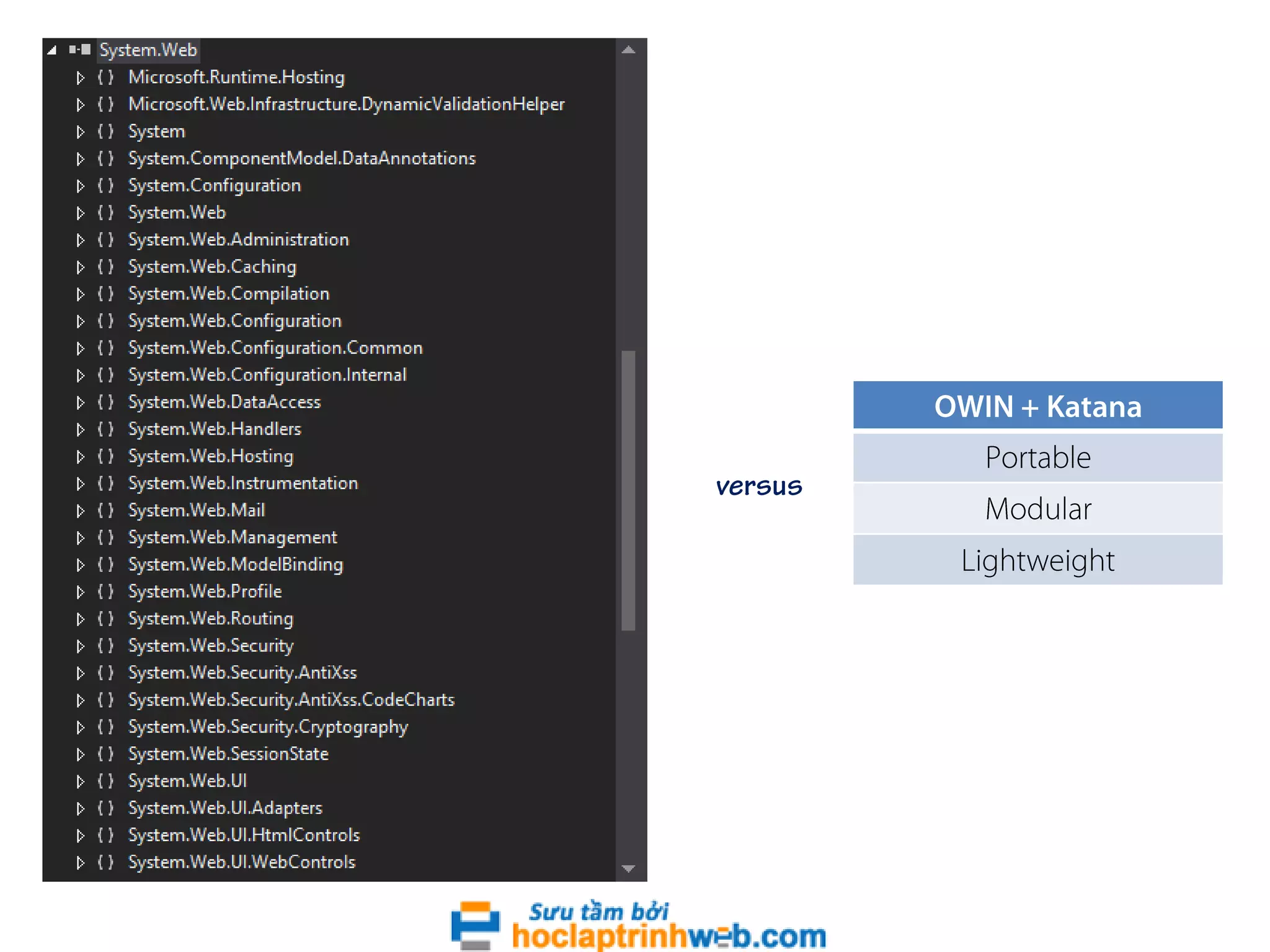
Task: Click the scrollbar up arrow
Action: (x=628, y=50)
